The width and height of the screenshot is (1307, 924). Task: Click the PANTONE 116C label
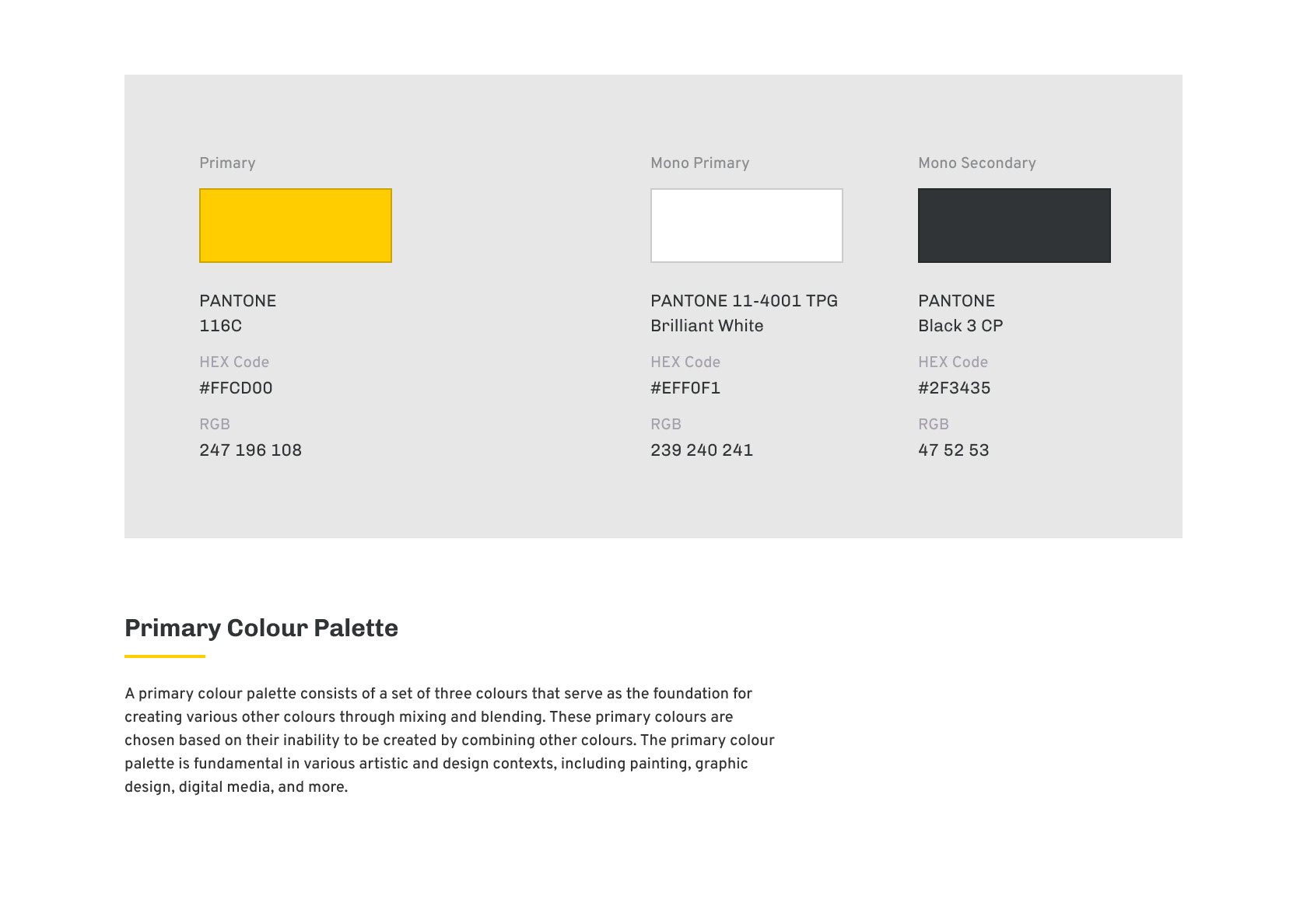[x=238, y=313]
